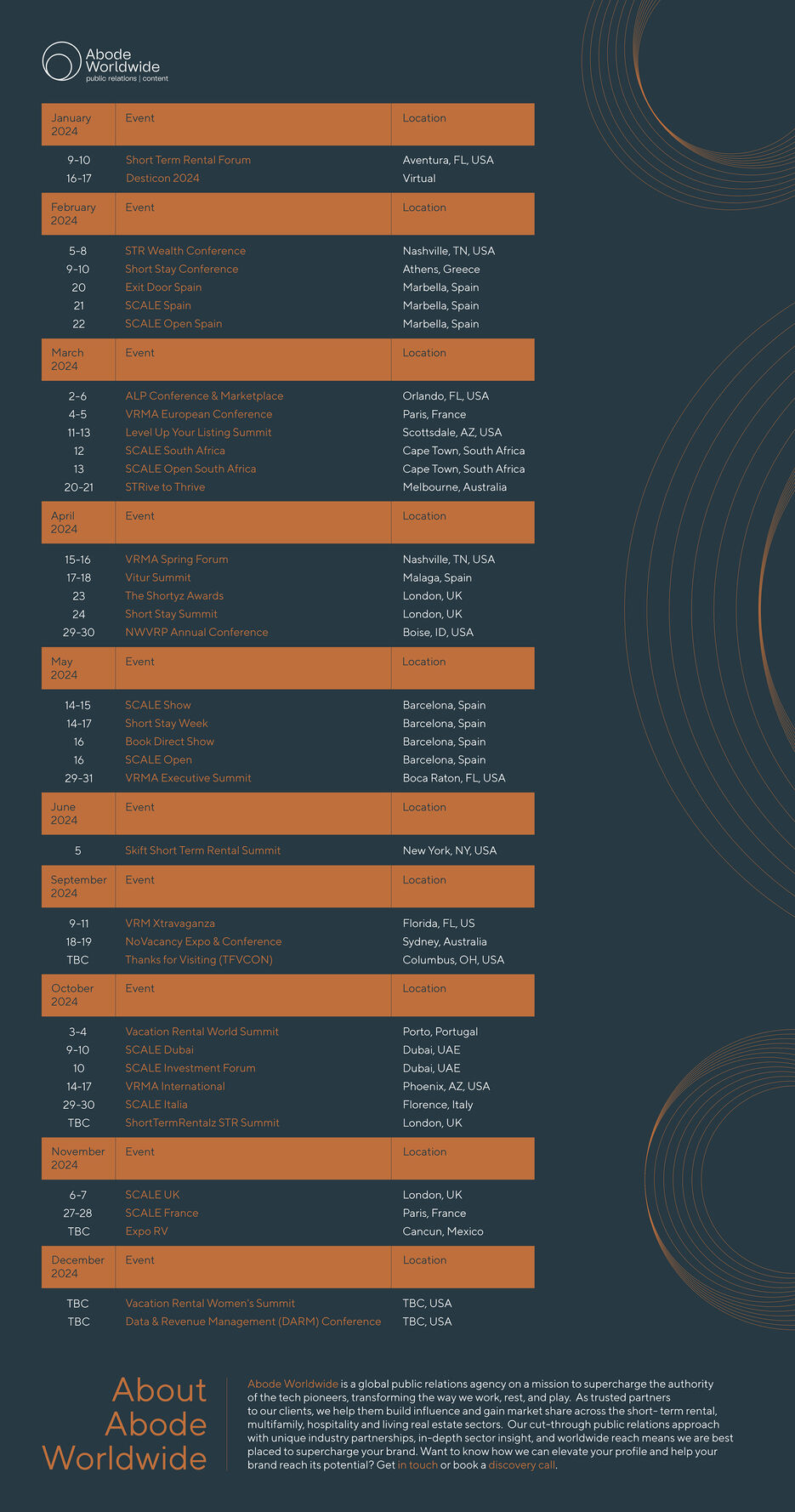The height and width of the screenshot is (1512, 795).
Task: Open SCALE Open South Africa link
Action: tap(190, 469)
